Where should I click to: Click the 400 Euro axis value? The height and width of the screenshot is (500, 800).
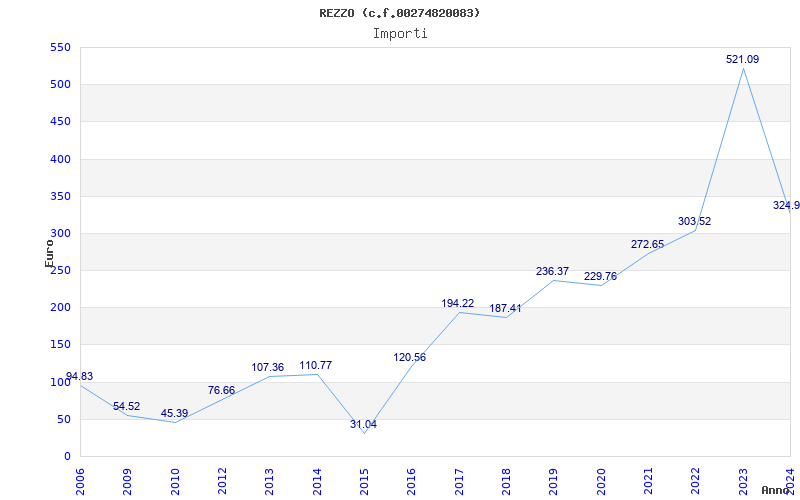point(60,159)
